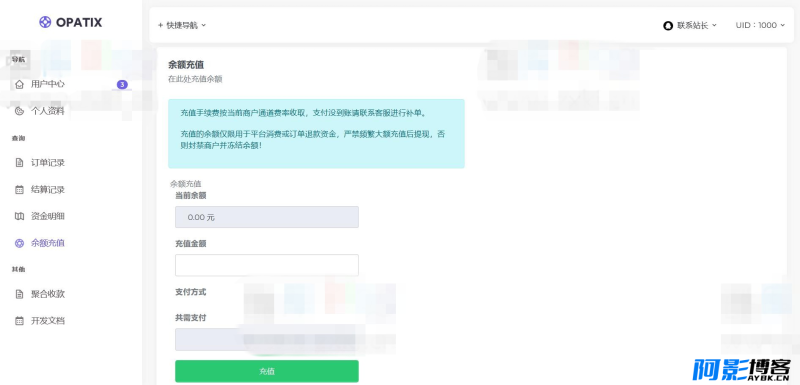Click the book icon beside 资金明细

(19, 216)
